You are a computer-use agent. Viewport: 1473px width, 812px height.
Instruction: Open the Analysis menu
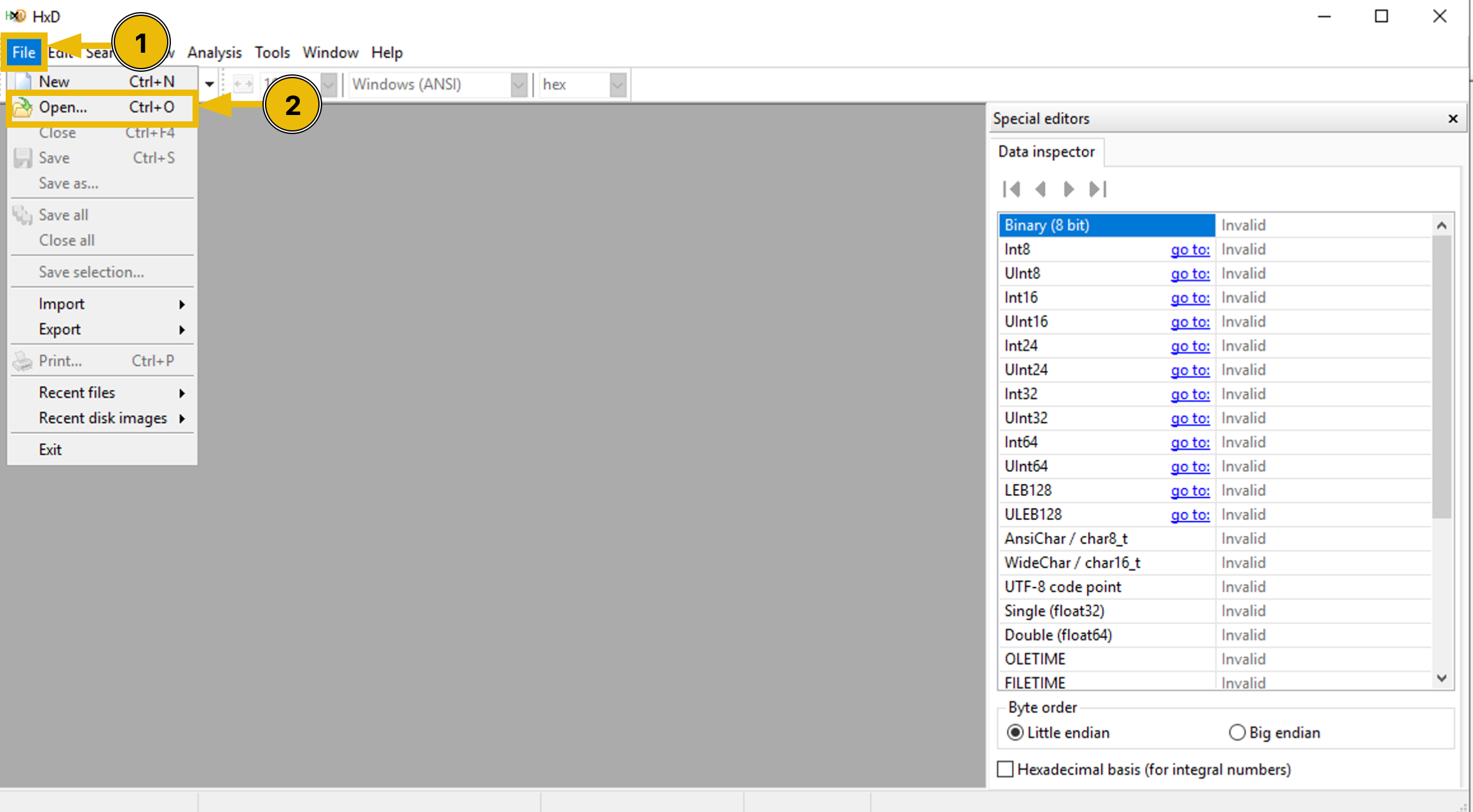tap(214, 53)
